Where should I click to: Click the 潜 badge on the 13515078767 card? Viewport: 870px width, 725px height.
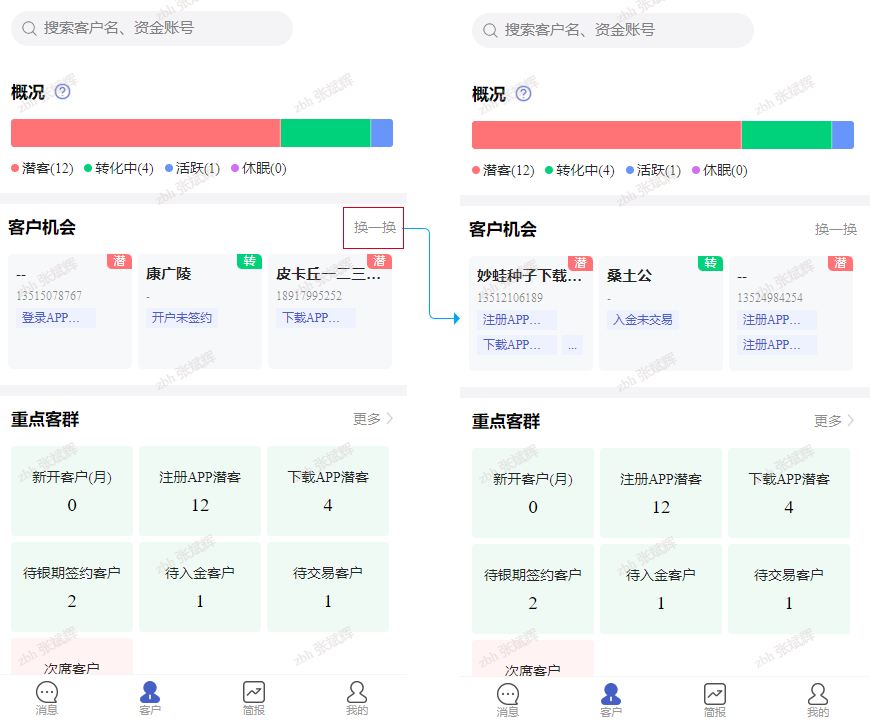pyautogui.click(x=119, y=261)
